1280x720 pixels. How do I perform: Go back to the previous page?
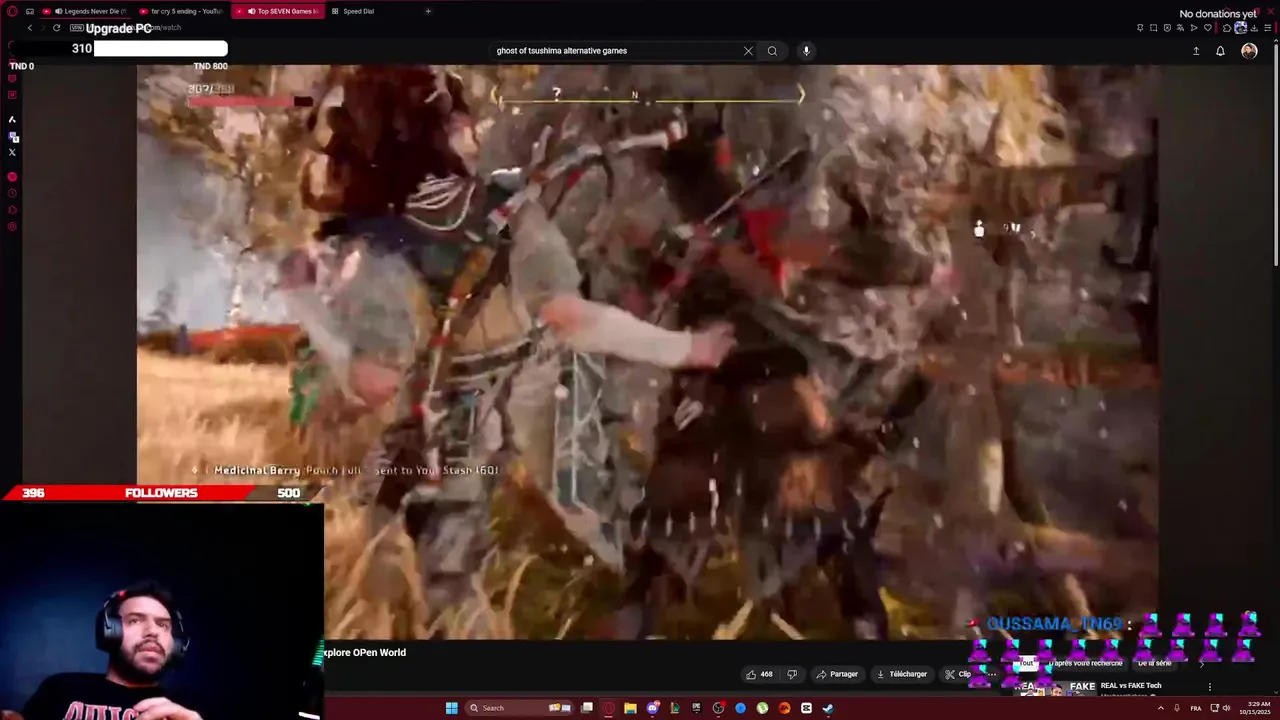tap(29, 28)
